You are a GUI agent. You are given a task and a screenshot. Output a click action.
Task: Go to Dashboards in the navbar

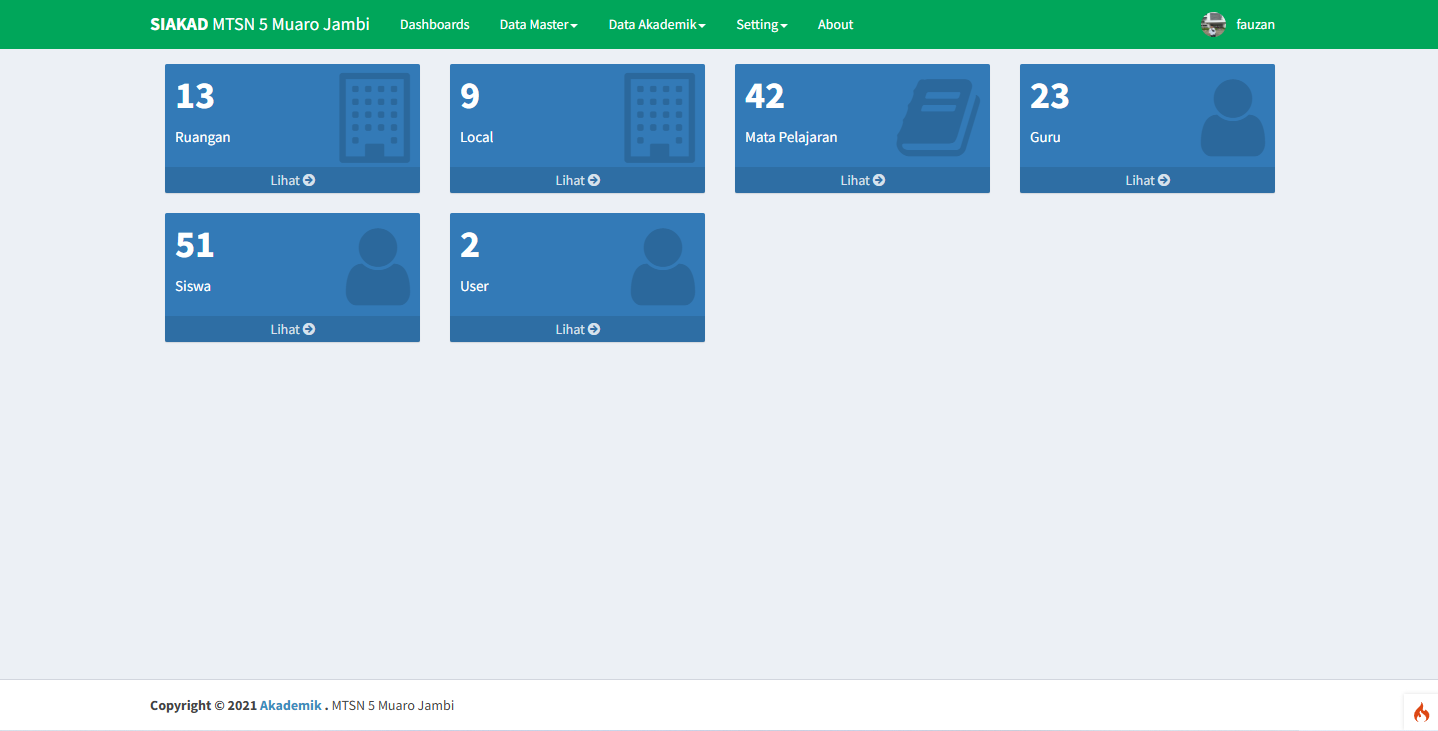point(434,25)
